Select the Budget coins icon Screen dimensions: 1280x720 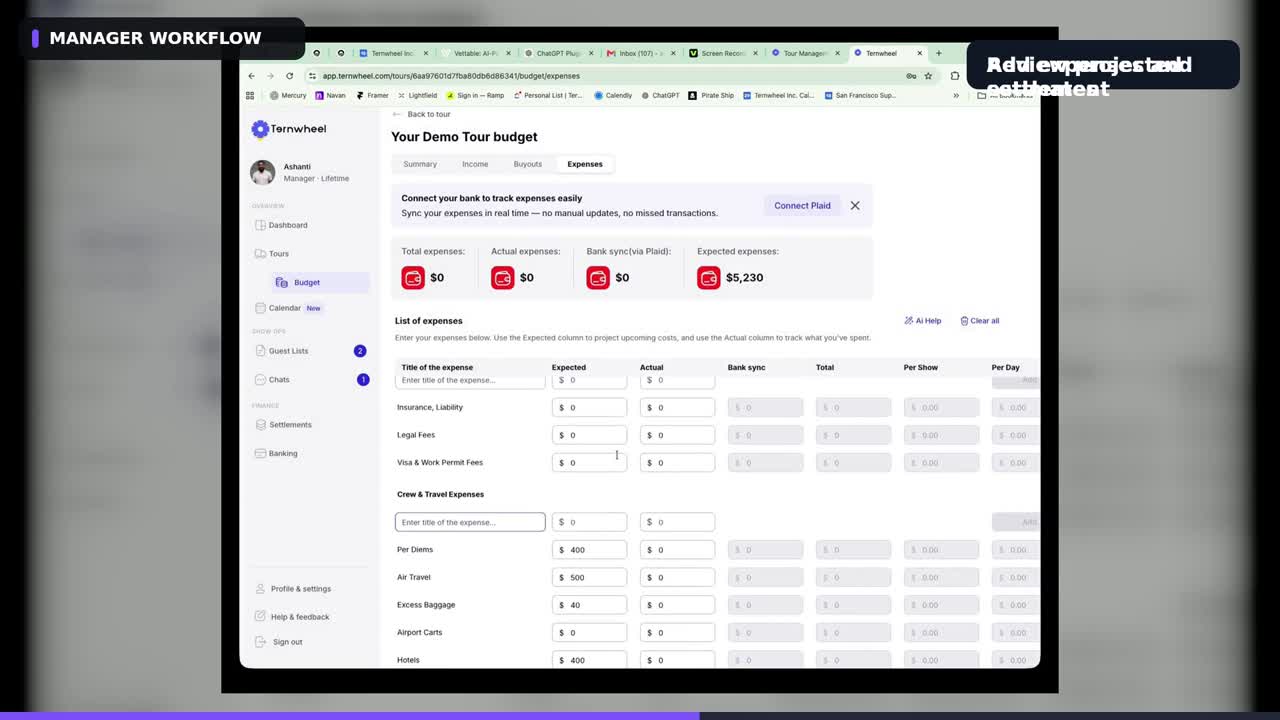pos(282,283)
